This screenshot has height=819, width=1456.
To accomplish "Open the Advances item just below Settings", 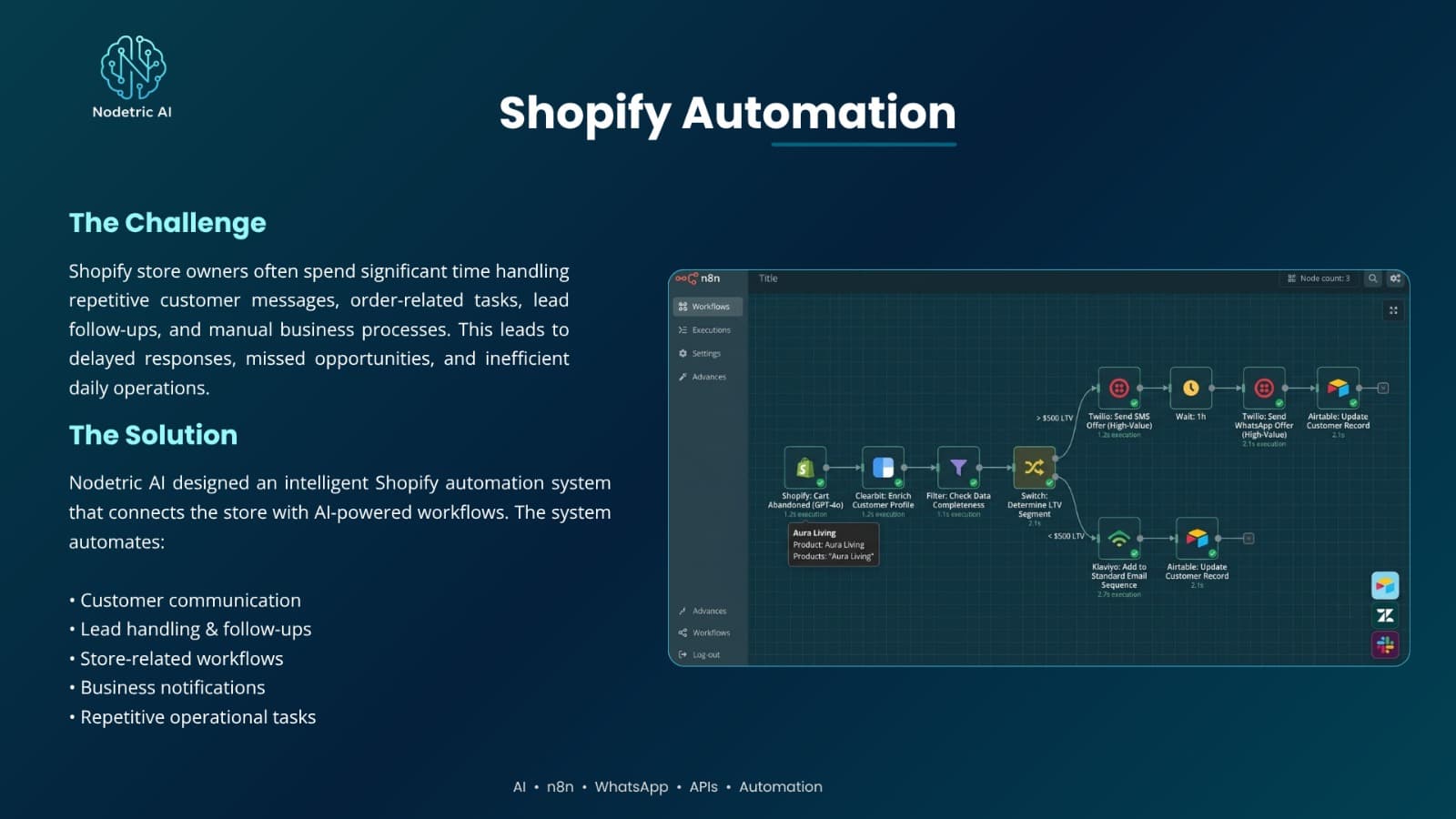I will click(x=703, y=377).
